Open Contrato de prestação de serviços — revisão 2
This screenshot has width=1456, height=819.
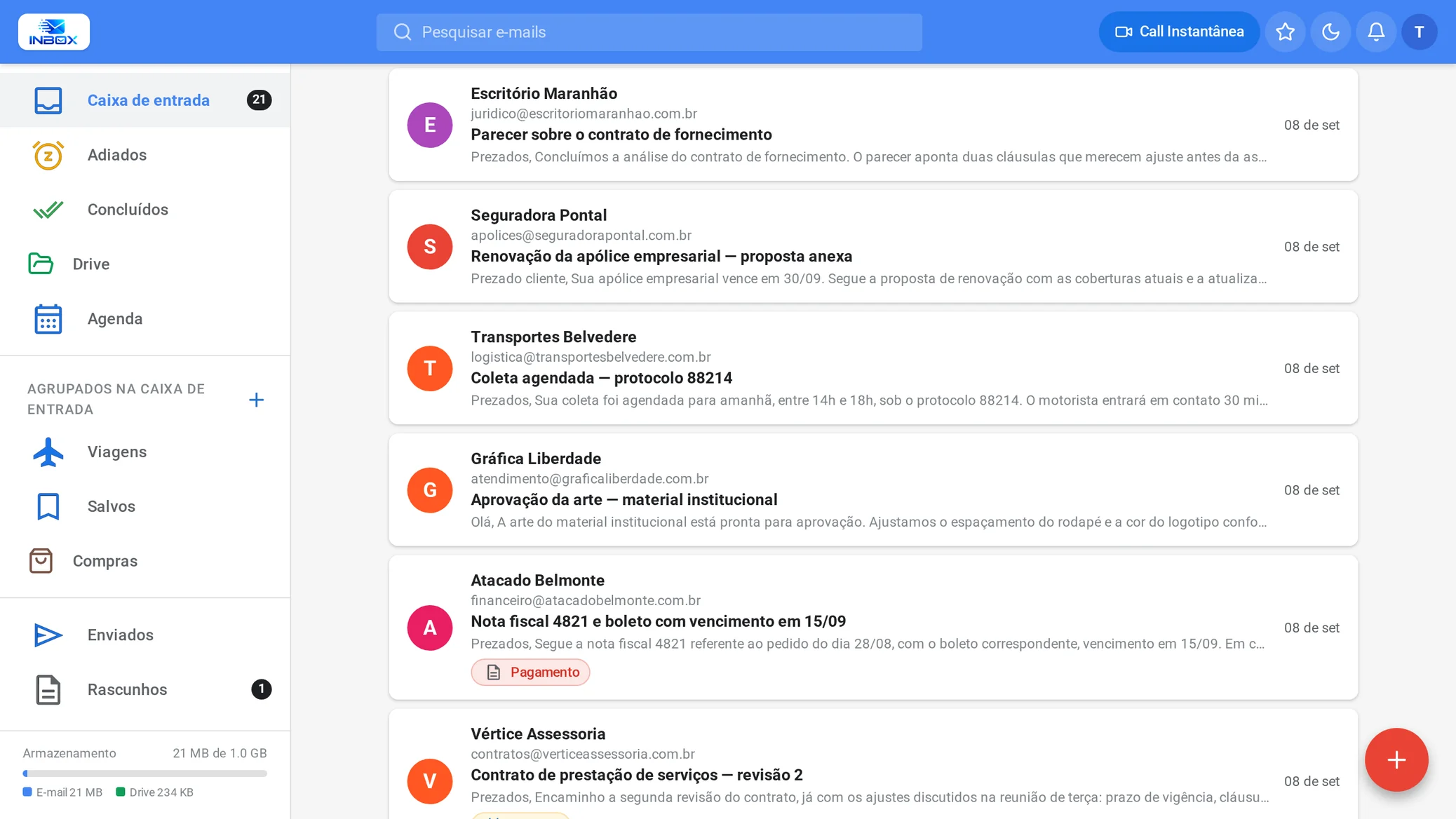tap(636, 776)
